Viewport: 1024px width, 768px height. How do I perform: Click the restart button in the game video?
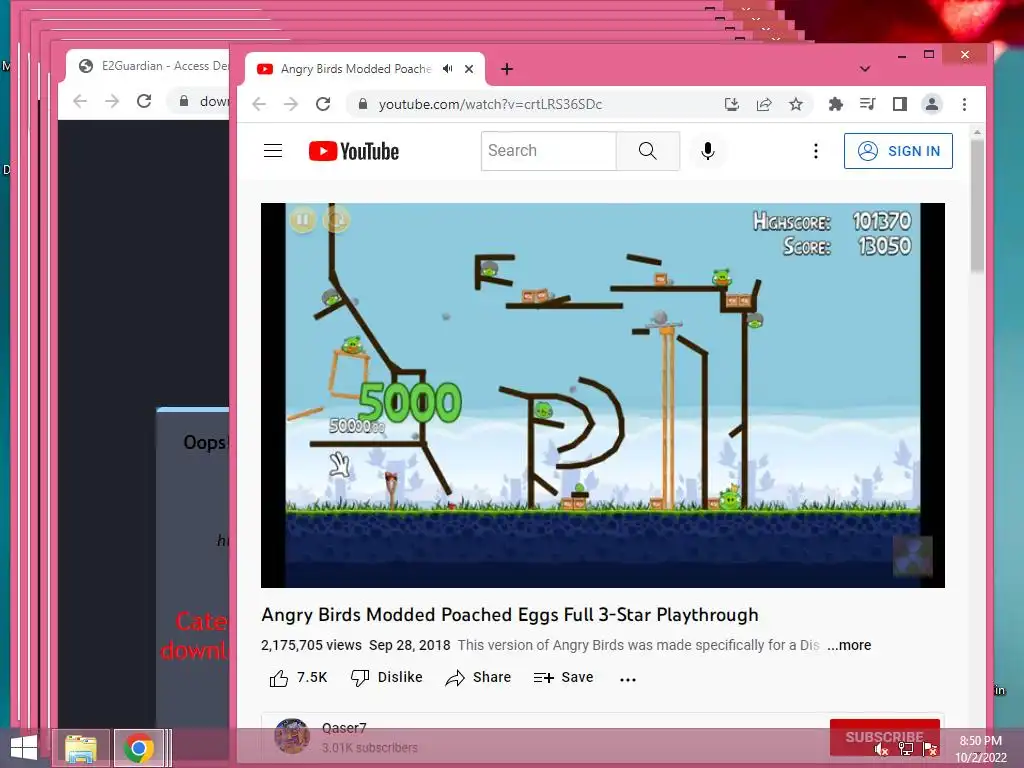(x=337, y=220)
